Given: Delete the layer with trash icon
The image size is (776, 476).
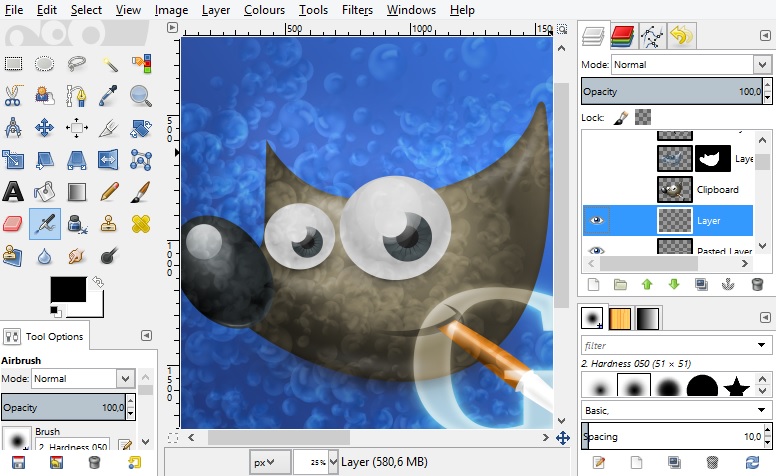Looking at the screenshot, I should pos(757,285).
